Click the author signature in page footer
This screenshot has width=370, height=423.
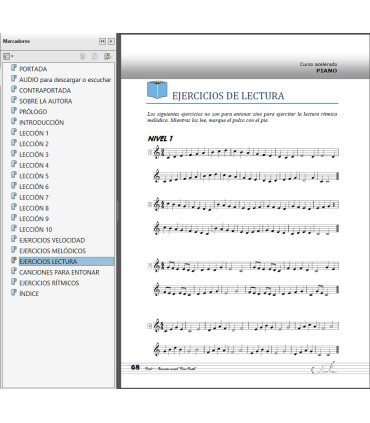[324, 368]
